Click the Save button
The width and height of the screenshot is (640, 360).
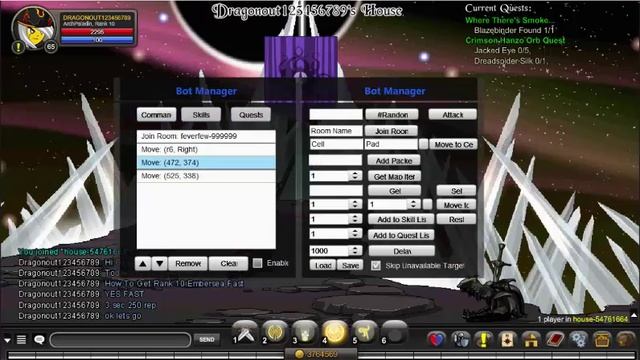coord(350,265)
